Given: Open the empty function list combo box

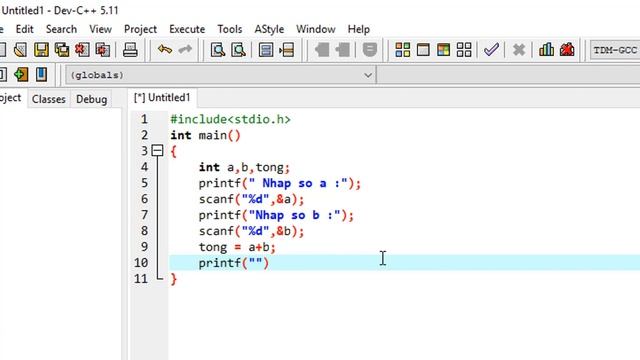Looking at the screenshot, I should coord(508,75).
